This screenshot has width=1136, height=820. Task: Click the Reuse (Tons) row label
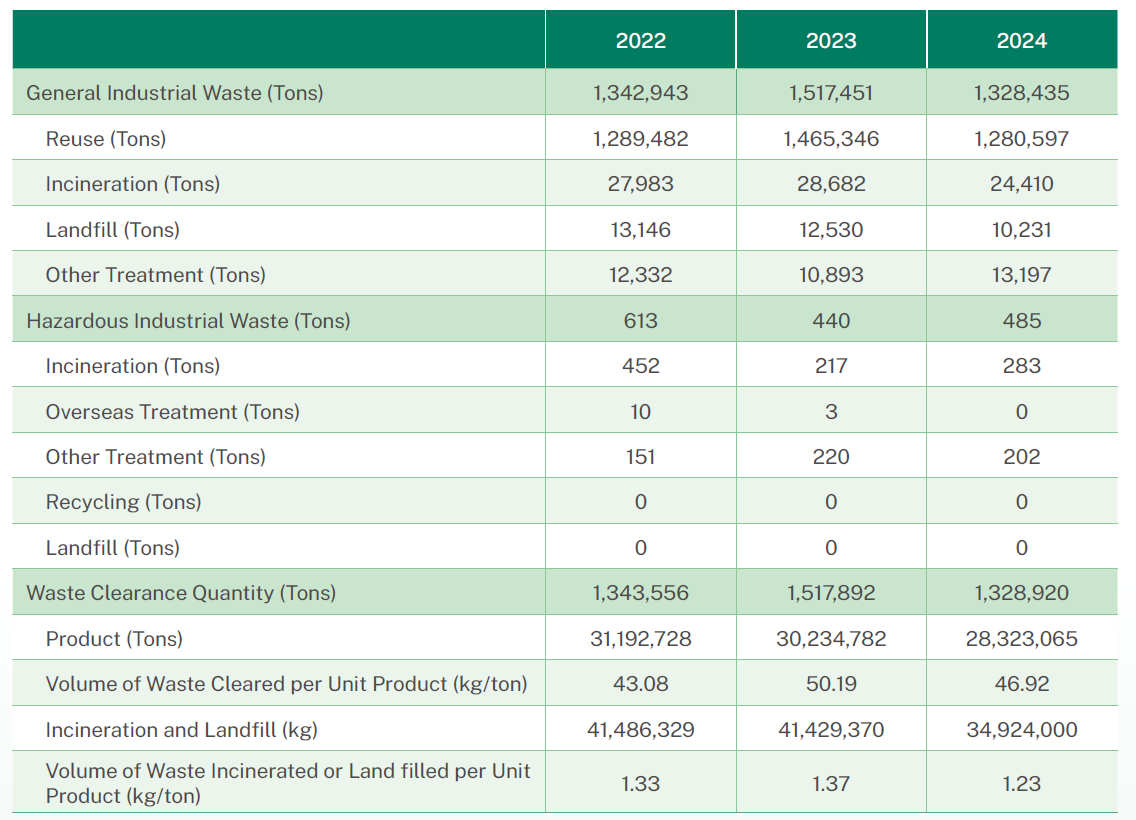point(106,139)
